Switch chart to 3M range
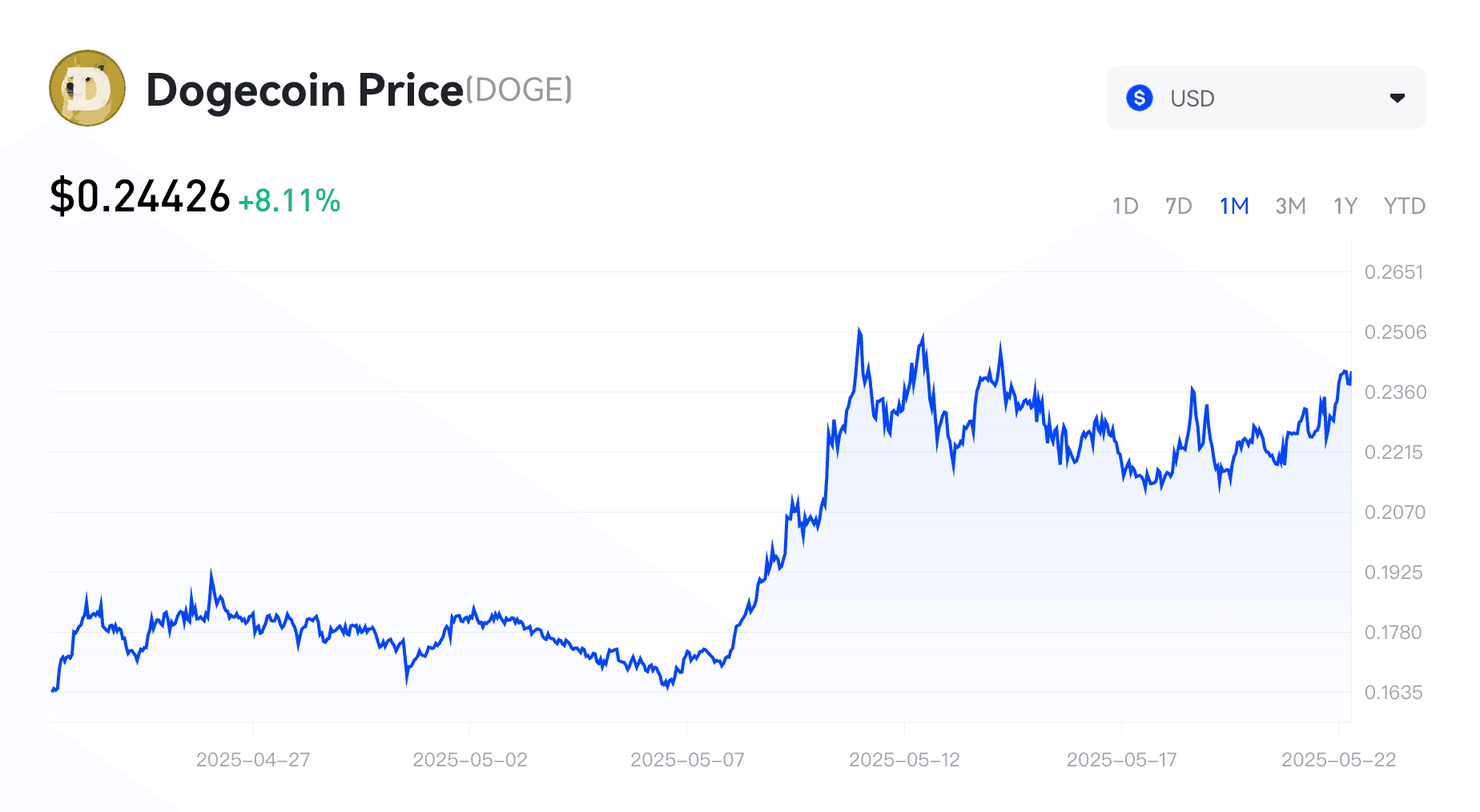The width and height of the screenshot is (1480, 812). point(1290,206)
